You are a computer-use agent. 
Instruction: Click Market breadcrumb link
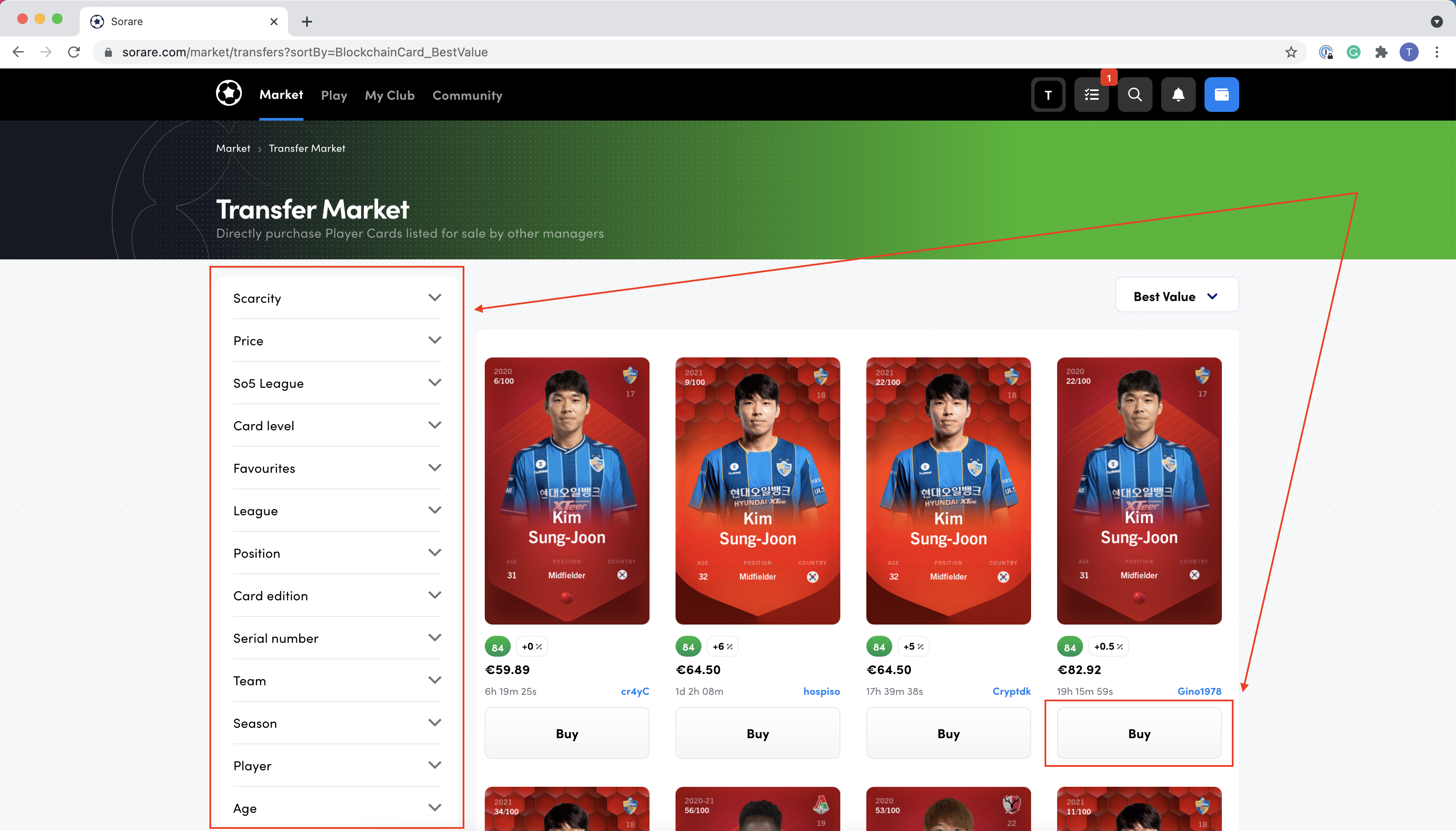[x=233, y=148]
